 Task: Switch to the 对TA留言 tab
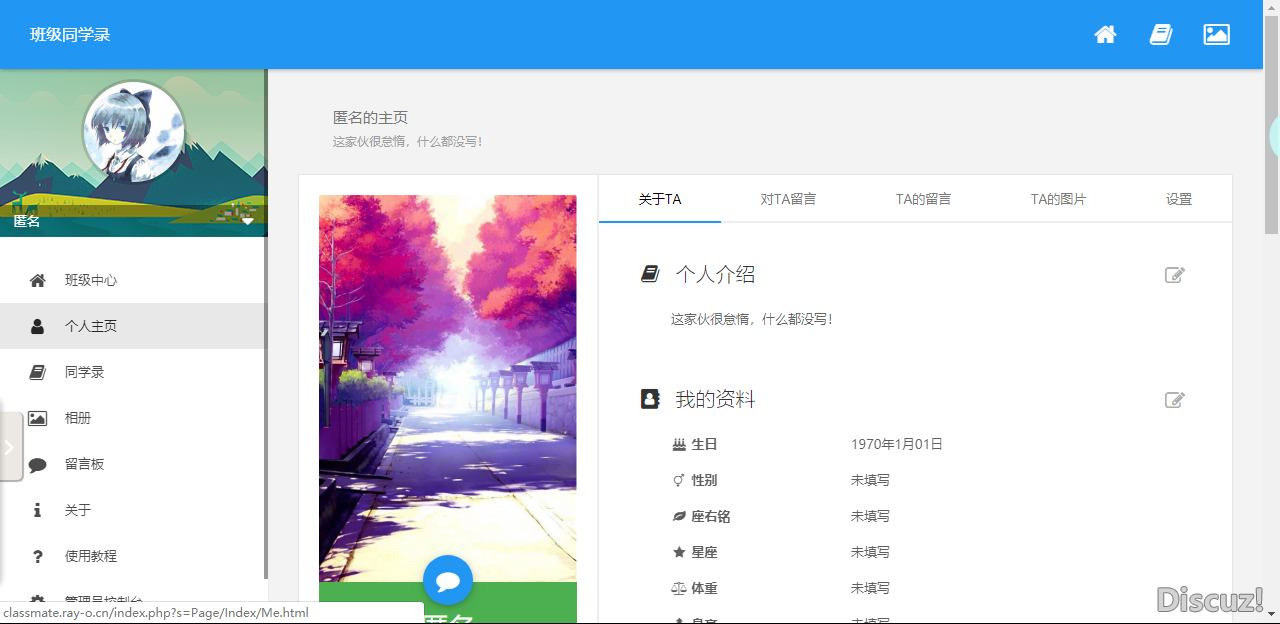[x=788, y=199]
